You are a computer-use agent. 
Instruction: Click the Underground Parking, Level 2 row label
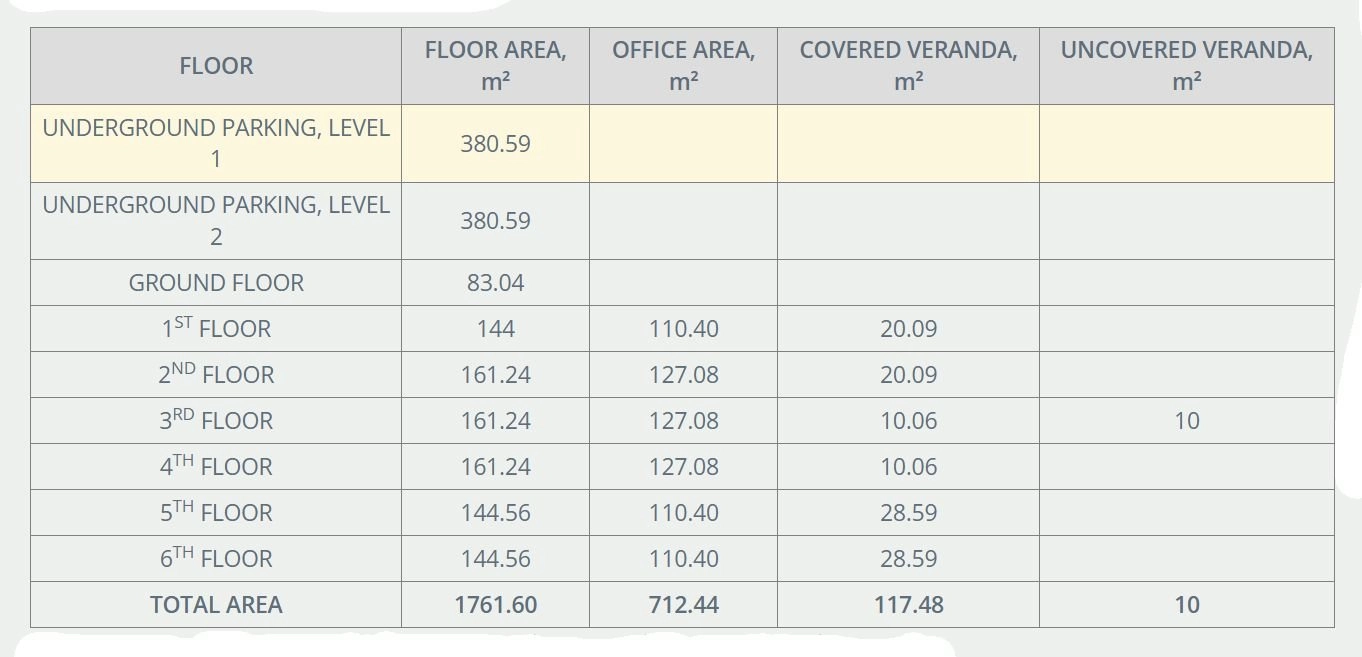tap(216, 221)
